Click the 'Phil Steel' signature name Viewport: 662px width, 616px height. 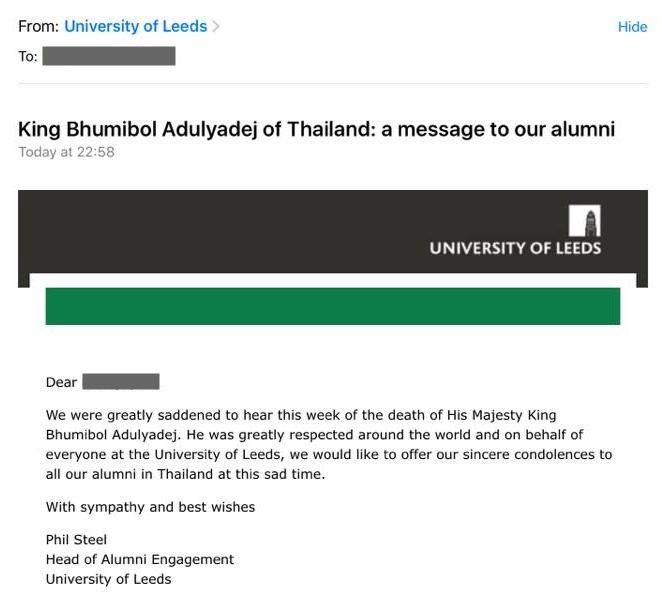76,540
